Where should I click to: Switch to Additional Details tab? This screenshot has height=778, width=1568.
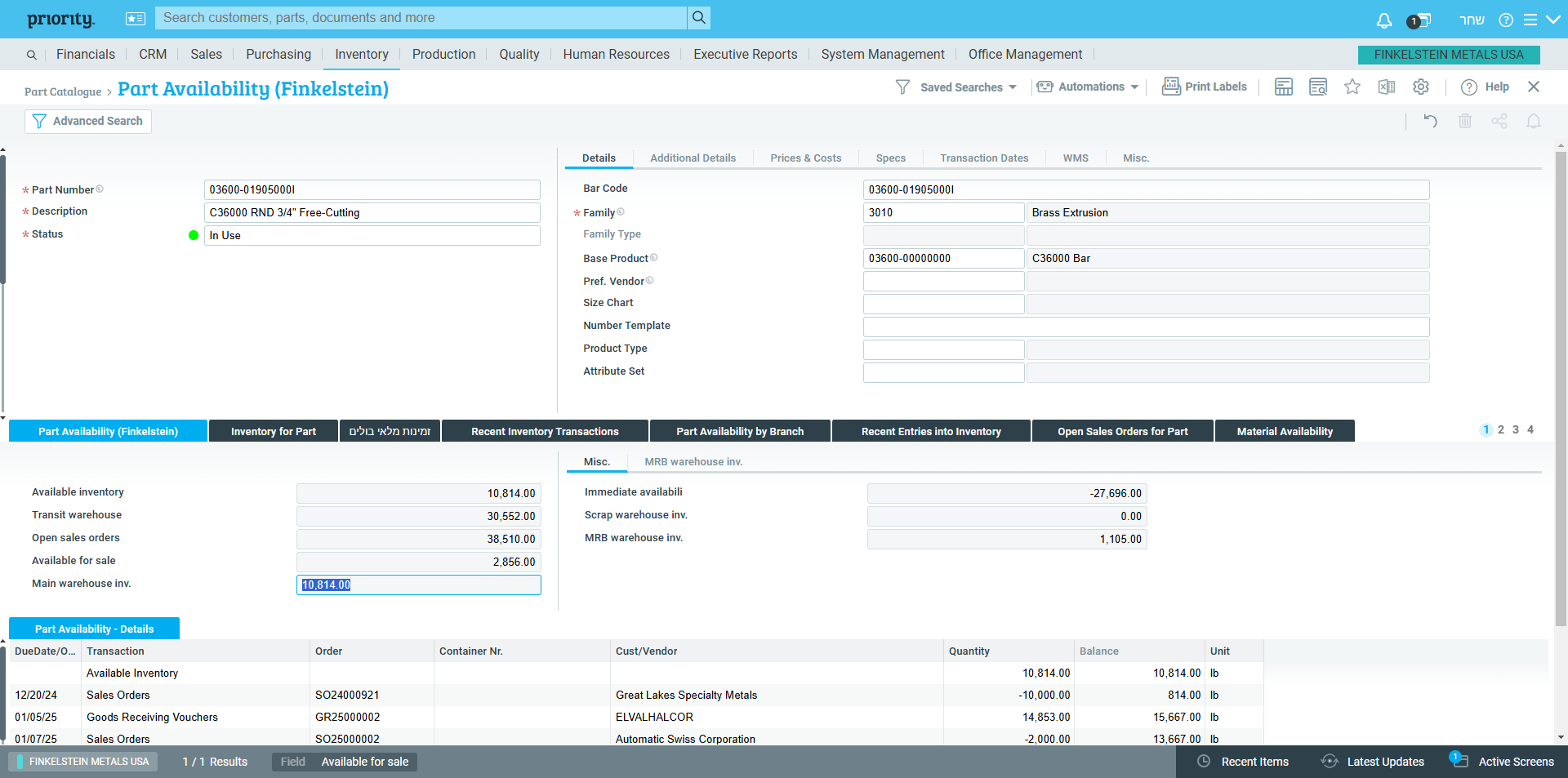click(693, 158)
